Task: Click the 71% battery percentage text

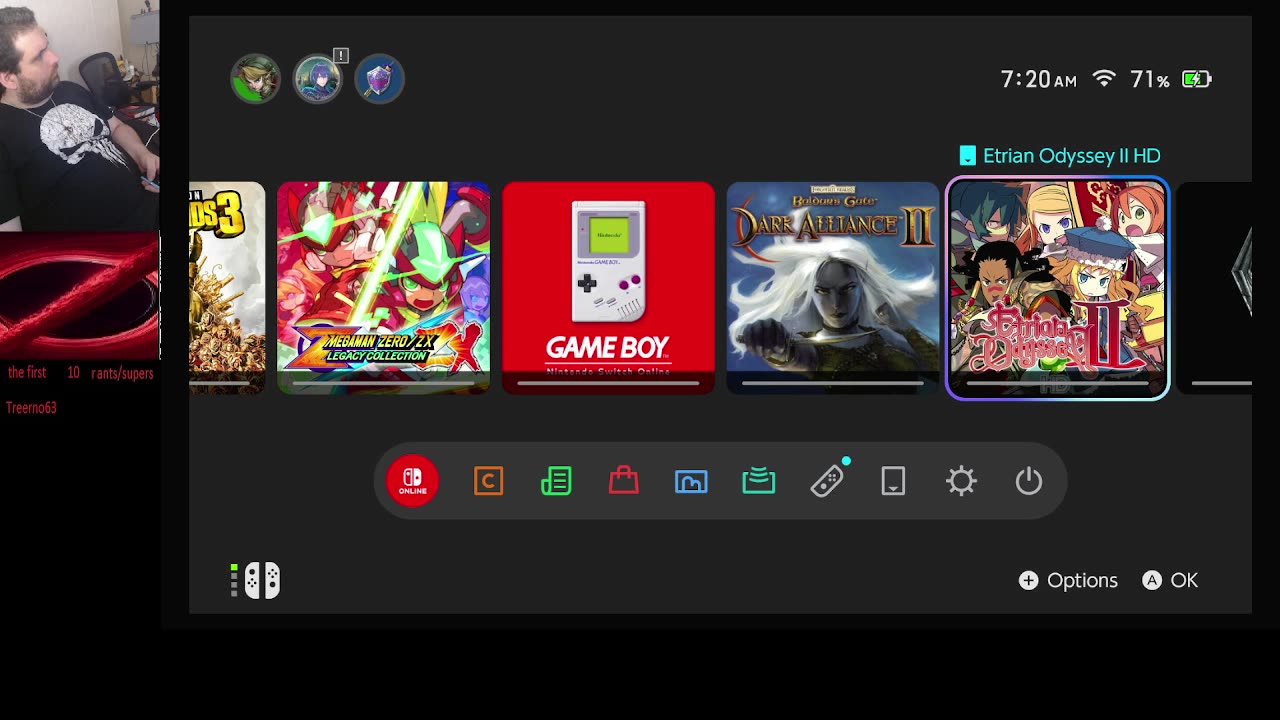Action: (x=1150, y=80)
